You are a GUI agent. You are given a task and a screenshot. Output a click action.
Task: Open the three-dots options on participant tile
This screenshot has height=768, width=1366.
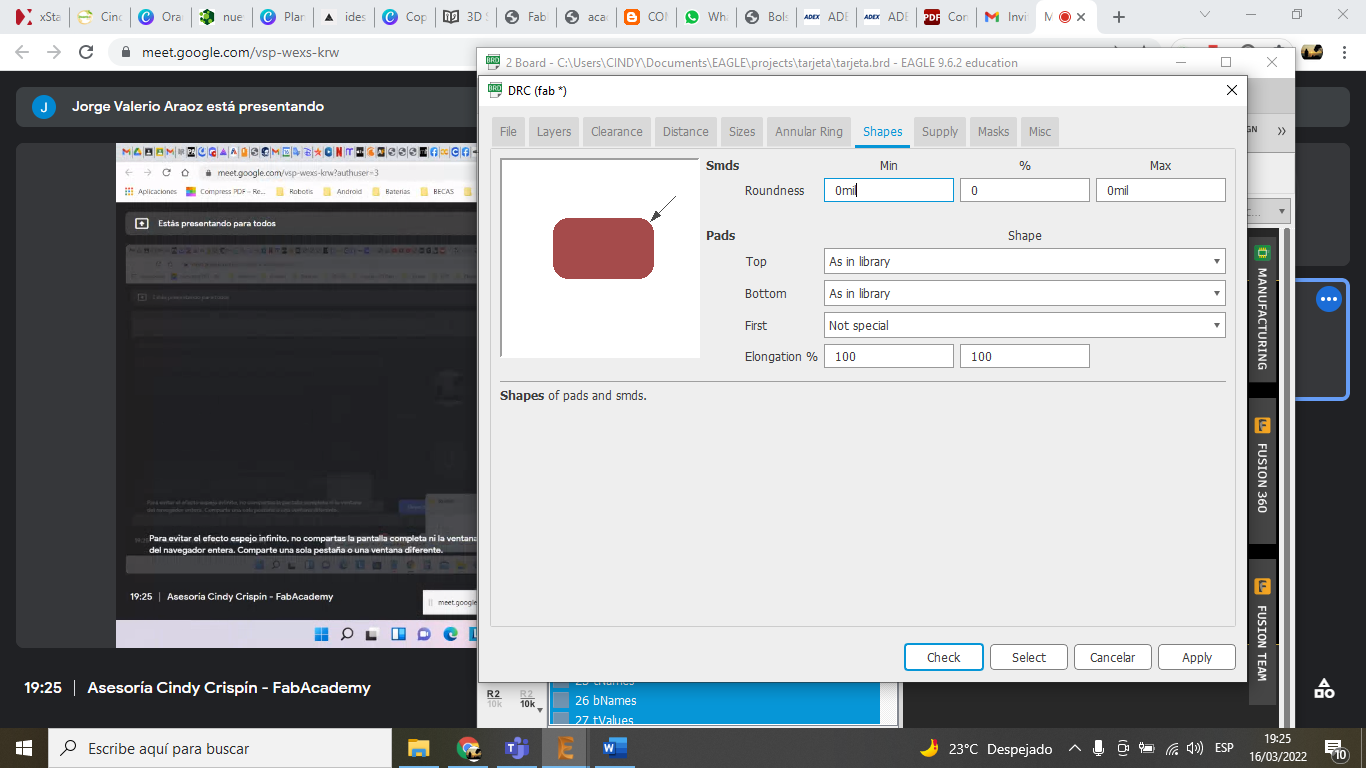coord(1328,299)
